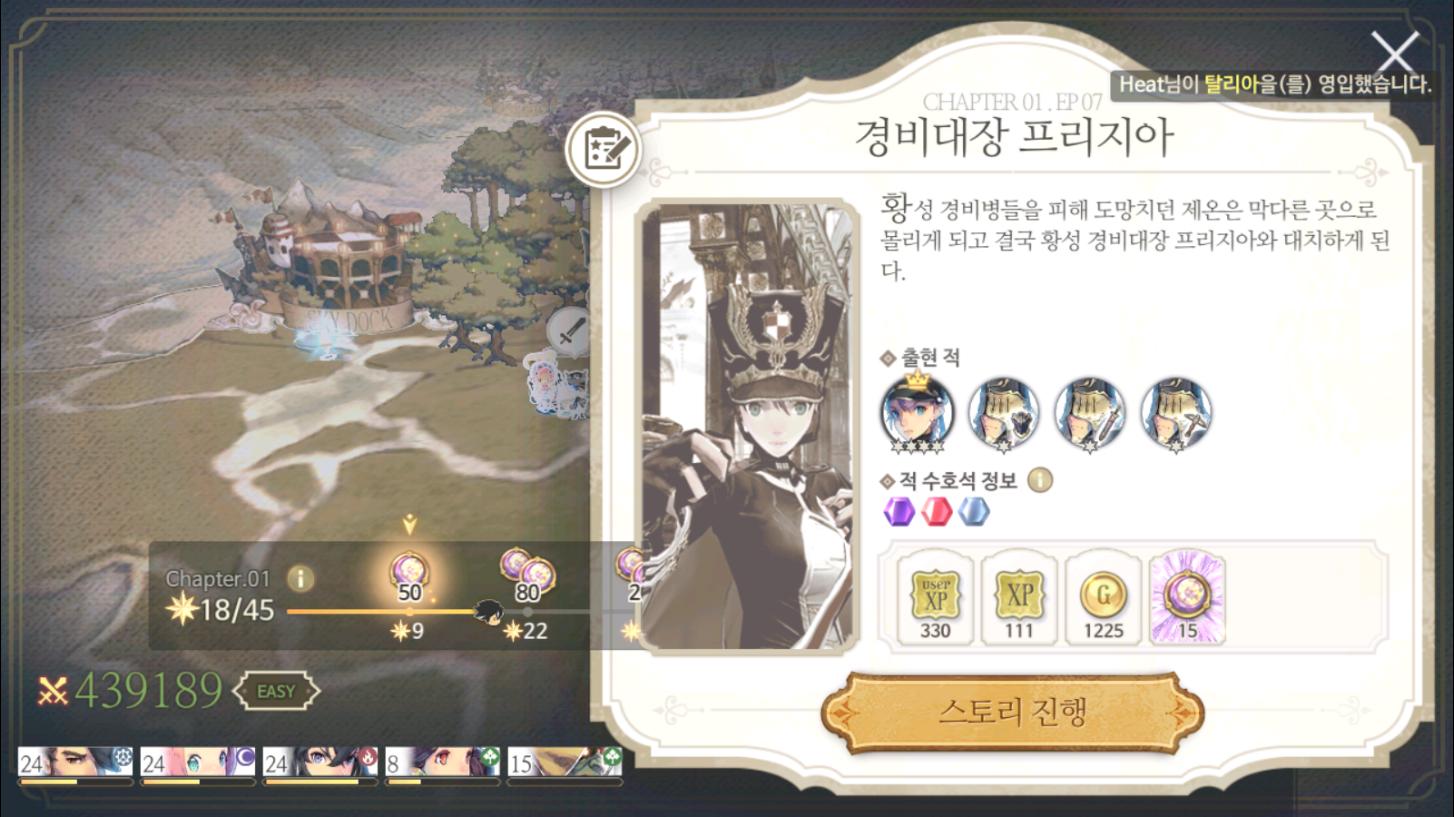Open the quest checklist notepad icon
Viewport: 1454px width, 817px height.
pos(603,150)
